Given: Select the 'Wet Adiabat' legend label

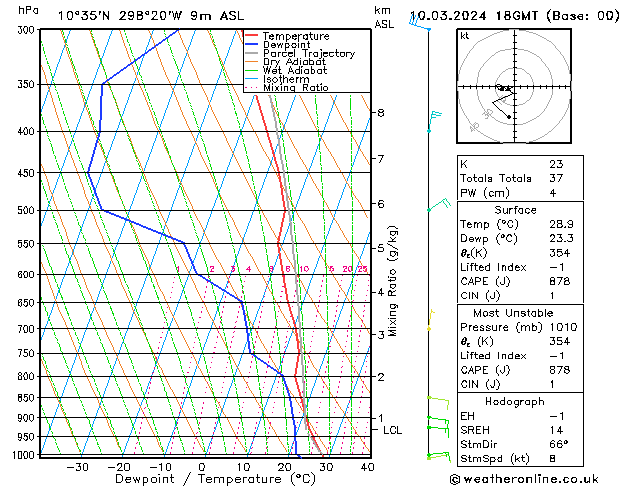Looking at the screenshot, I should click(x=295, y=70).
